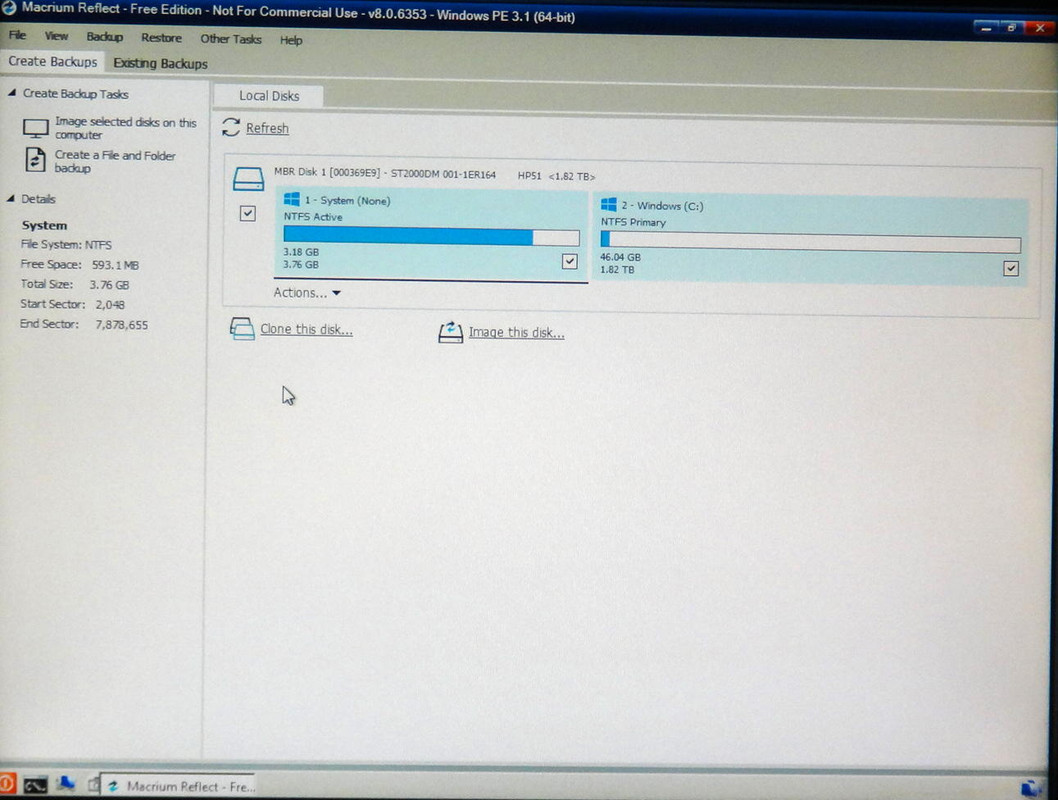Click the File and Folder backup icon
1058x800 pixels.
click(35, 160)
